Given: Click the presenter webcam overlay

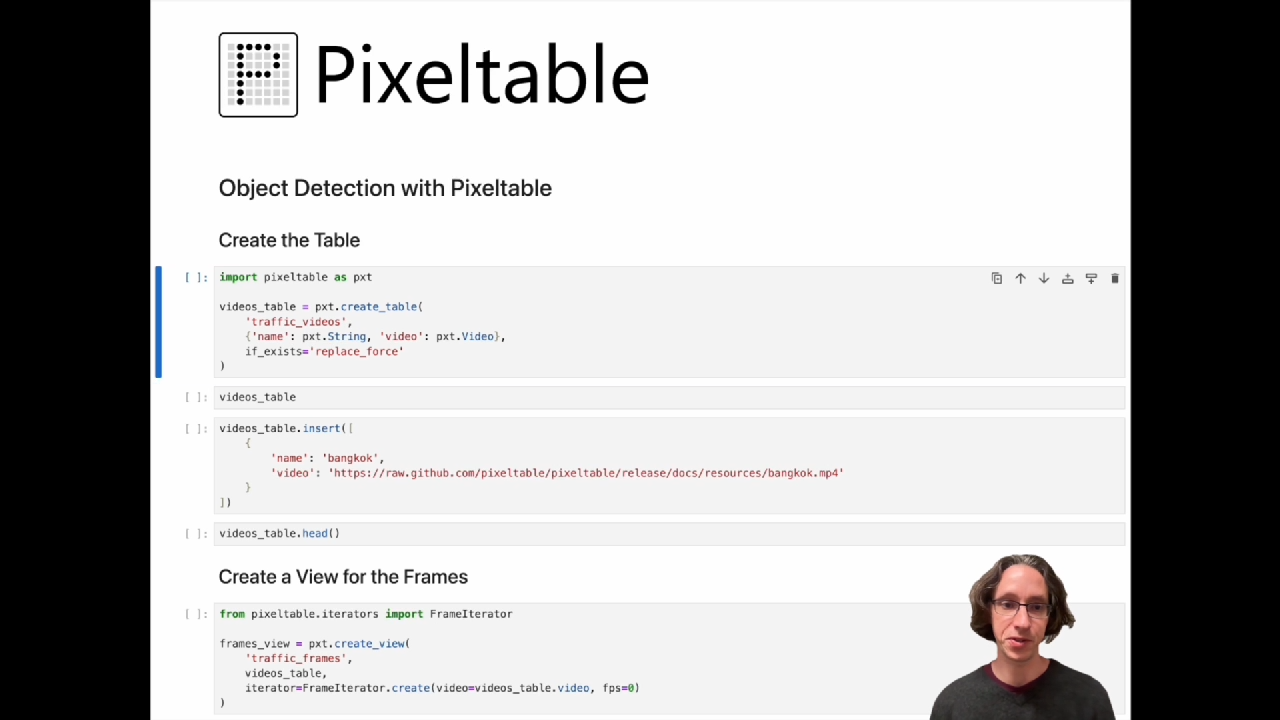Looking at the screenshot, I should [1022, 637].
